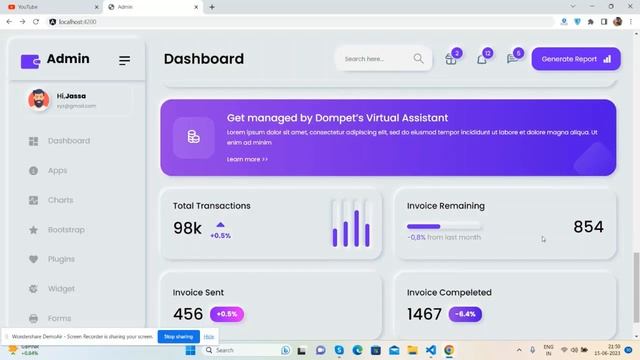The image size is (640, 360).
Task: Click the Generate Report button
Action: coord(576,59)
